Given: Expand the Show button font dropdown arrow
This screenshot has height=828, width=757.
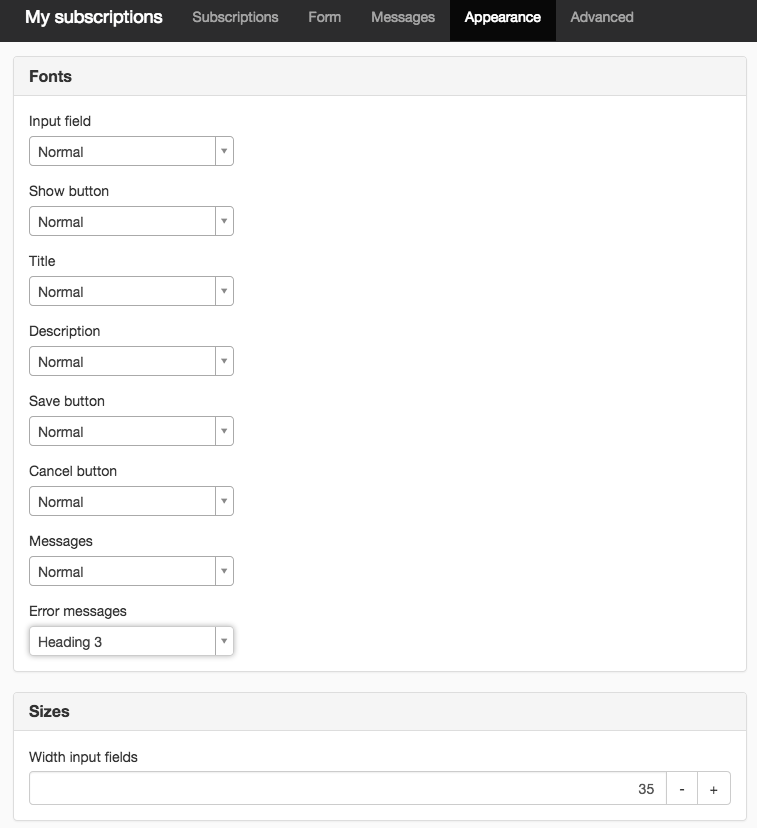Looking at the screenshot, I should click(224, 221).
